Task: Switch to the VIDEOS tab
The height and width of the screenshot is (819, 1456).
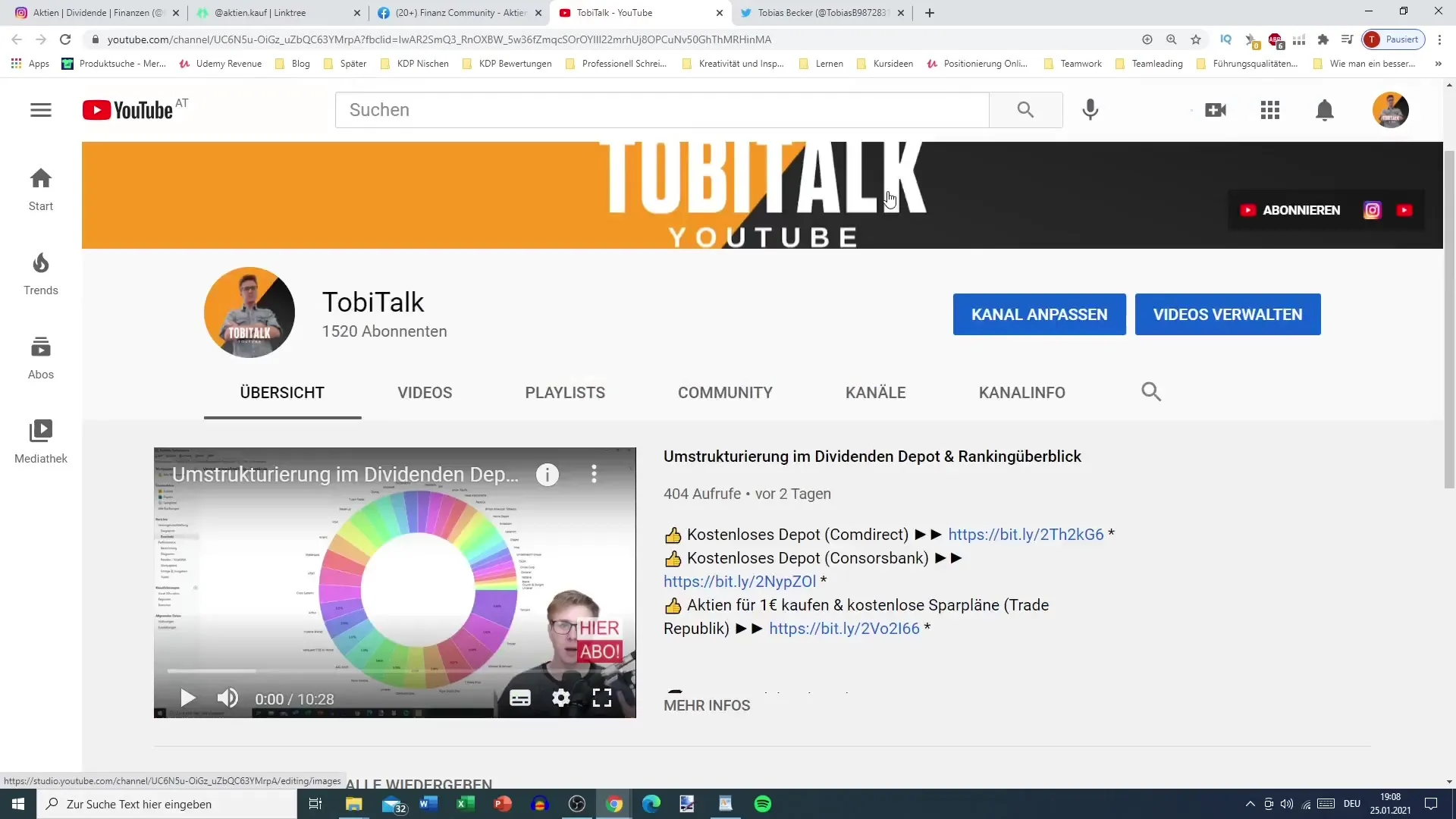Action: click(x=425, y=393)
